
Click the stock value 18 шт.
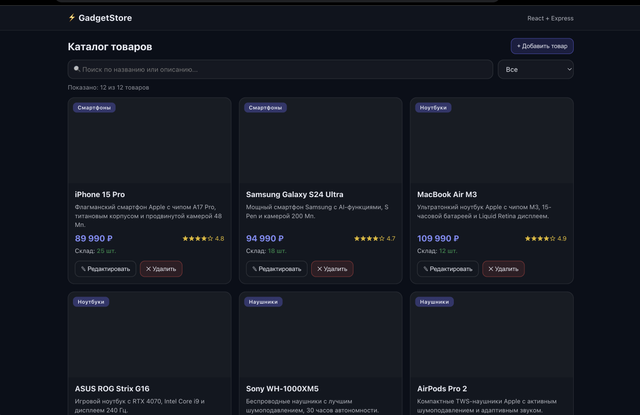pos(277,251)
